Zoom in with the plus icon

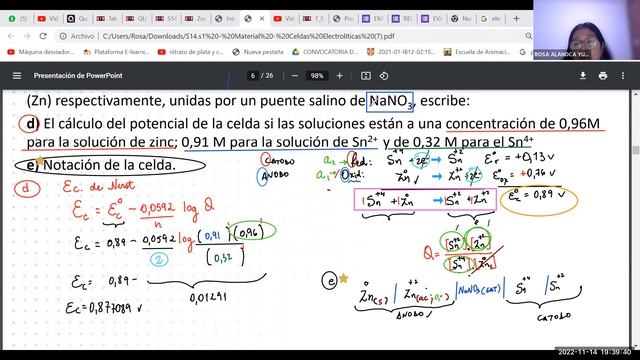click(339, 76)
